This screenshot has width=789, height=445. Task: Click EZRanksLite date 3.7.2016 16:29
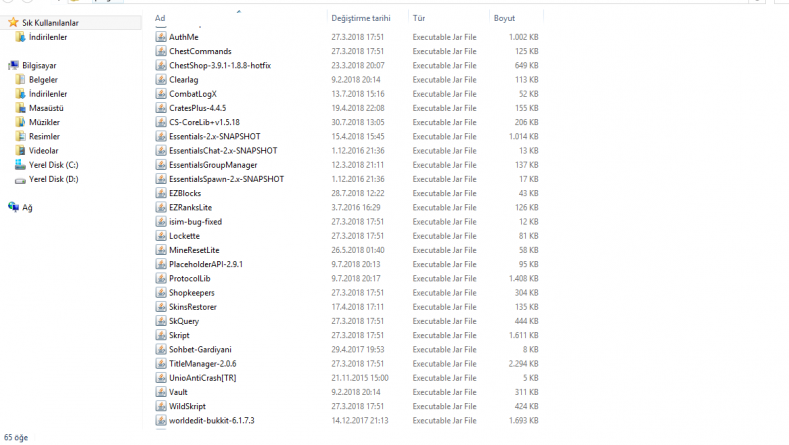[356, 207]
